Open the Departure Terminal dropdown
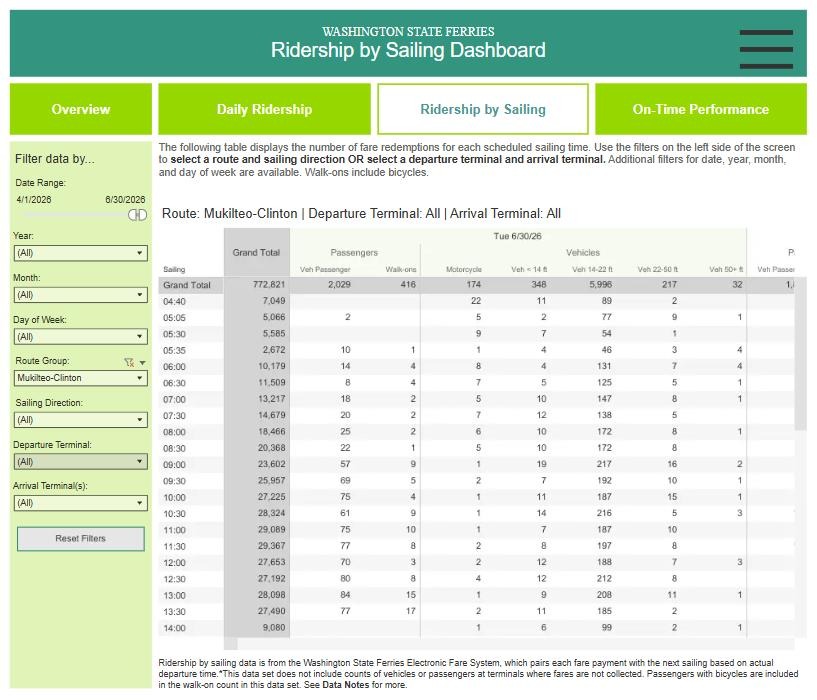 81,461
